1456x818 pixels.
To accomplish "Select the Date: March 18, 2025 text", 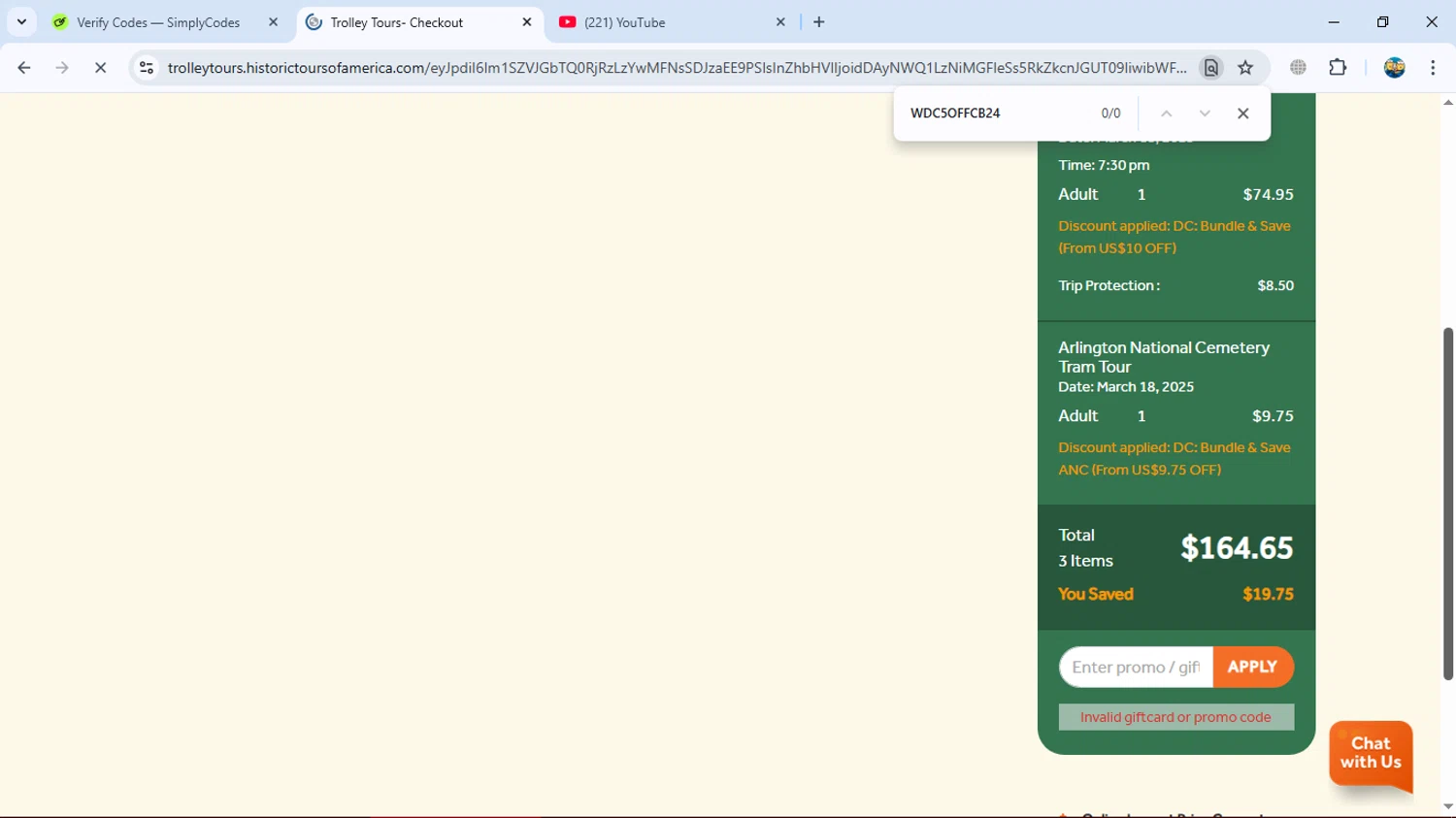I will pos(1126,387).
